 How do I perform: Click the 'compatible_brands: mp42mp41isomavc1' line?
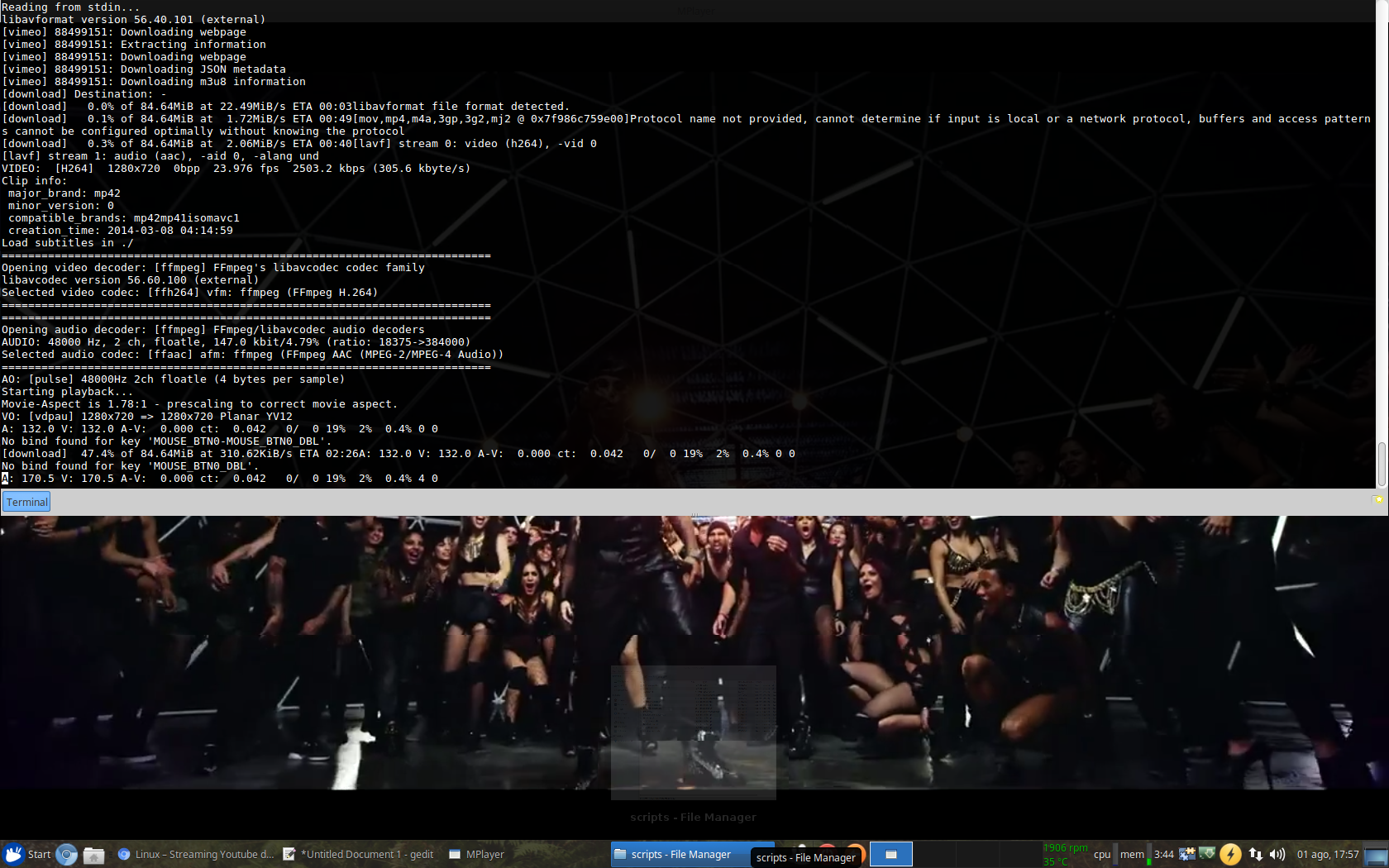point(124,218)
